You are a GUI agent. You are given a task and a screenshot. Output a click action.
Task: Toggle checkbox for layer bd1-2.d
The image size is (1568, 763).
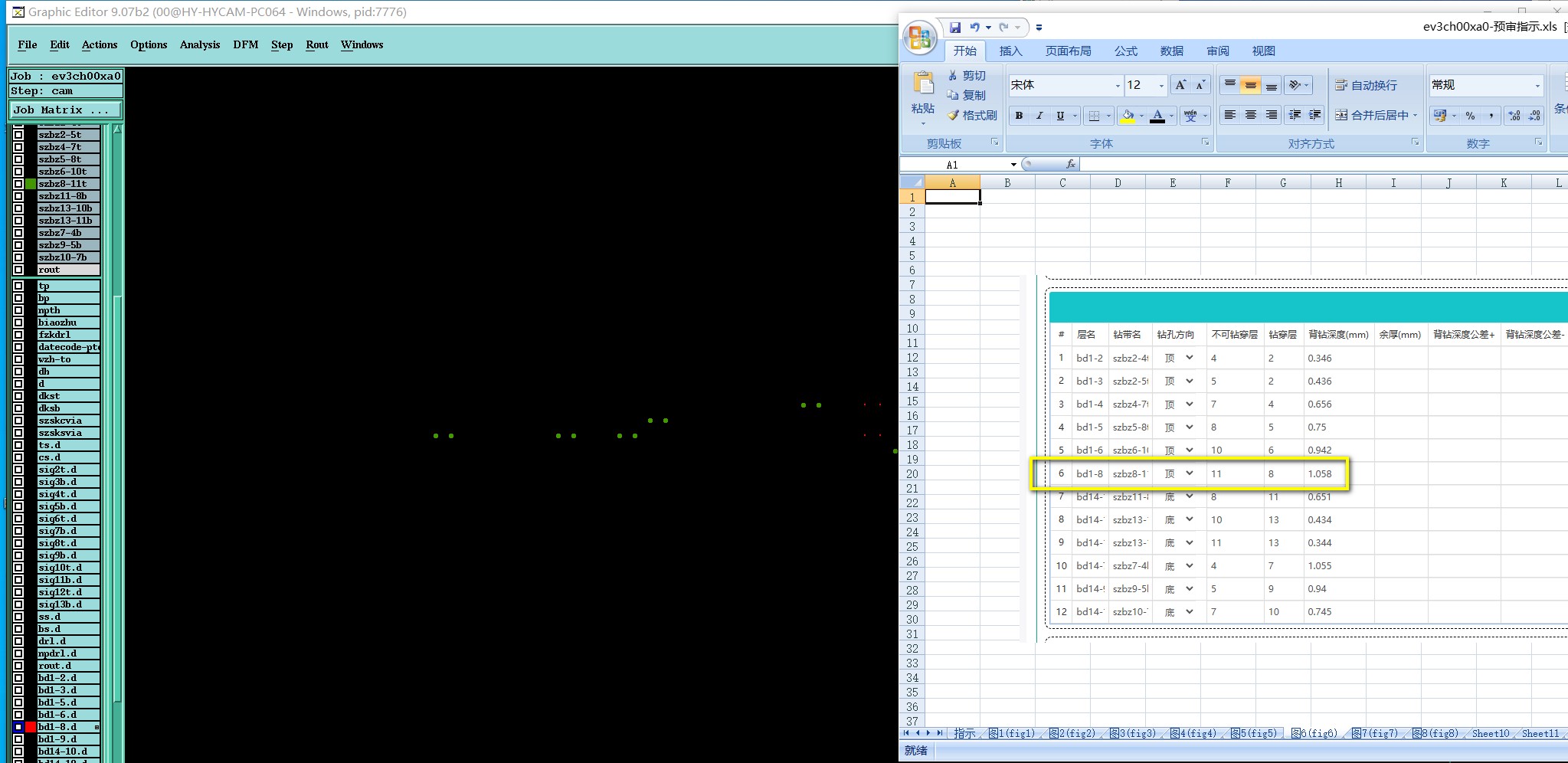click(18, 678)
